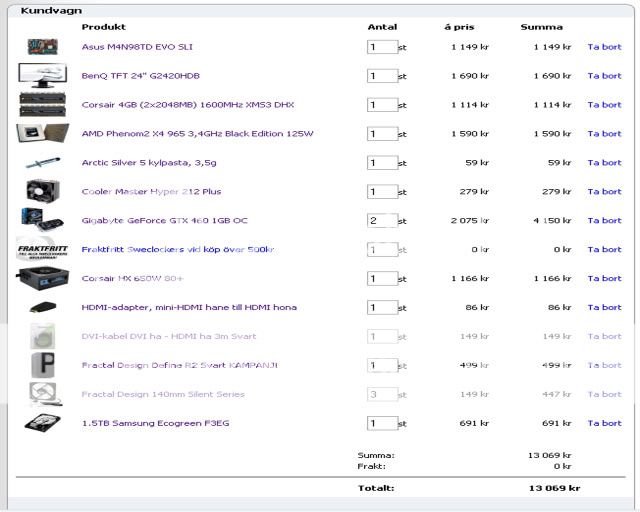Viewport: 640px width, 512px height.
Task: Open AMD Phenom2 X4 965 product link
Action: click(197, 134)
